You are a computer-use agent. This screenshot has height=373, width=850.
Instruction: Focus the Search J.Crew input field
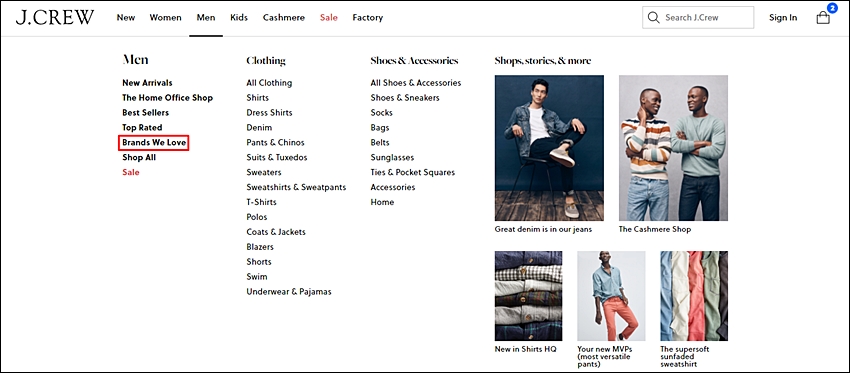(698, 17)
